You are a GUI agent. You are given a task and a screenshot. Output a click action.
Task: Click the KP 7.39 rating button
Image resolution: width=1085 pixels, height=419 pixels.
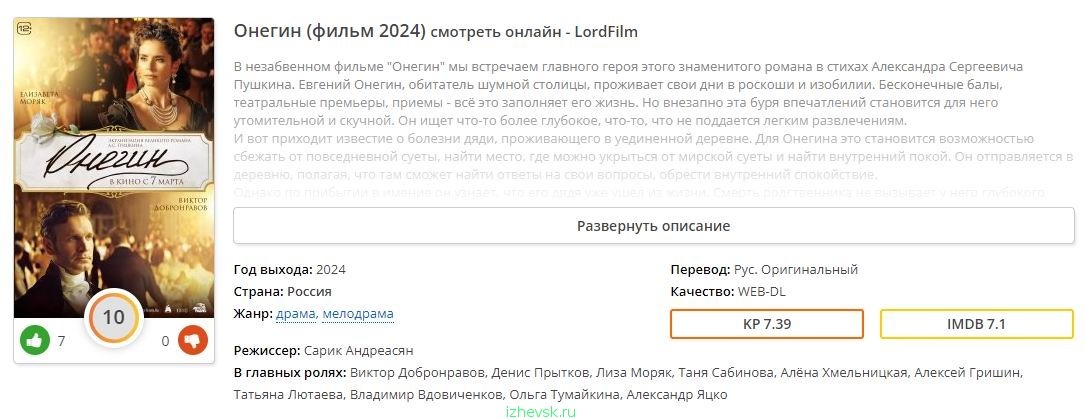coord(767,324)
